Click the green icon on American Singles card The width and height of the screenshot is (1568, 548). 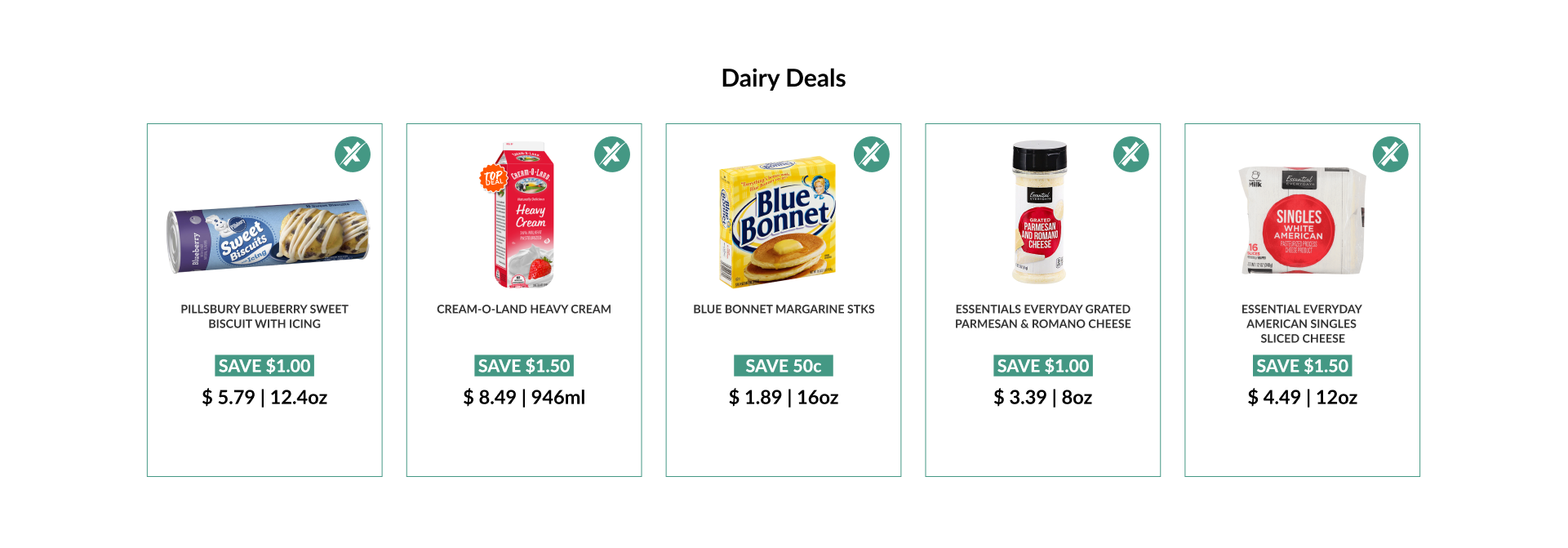1391,154
